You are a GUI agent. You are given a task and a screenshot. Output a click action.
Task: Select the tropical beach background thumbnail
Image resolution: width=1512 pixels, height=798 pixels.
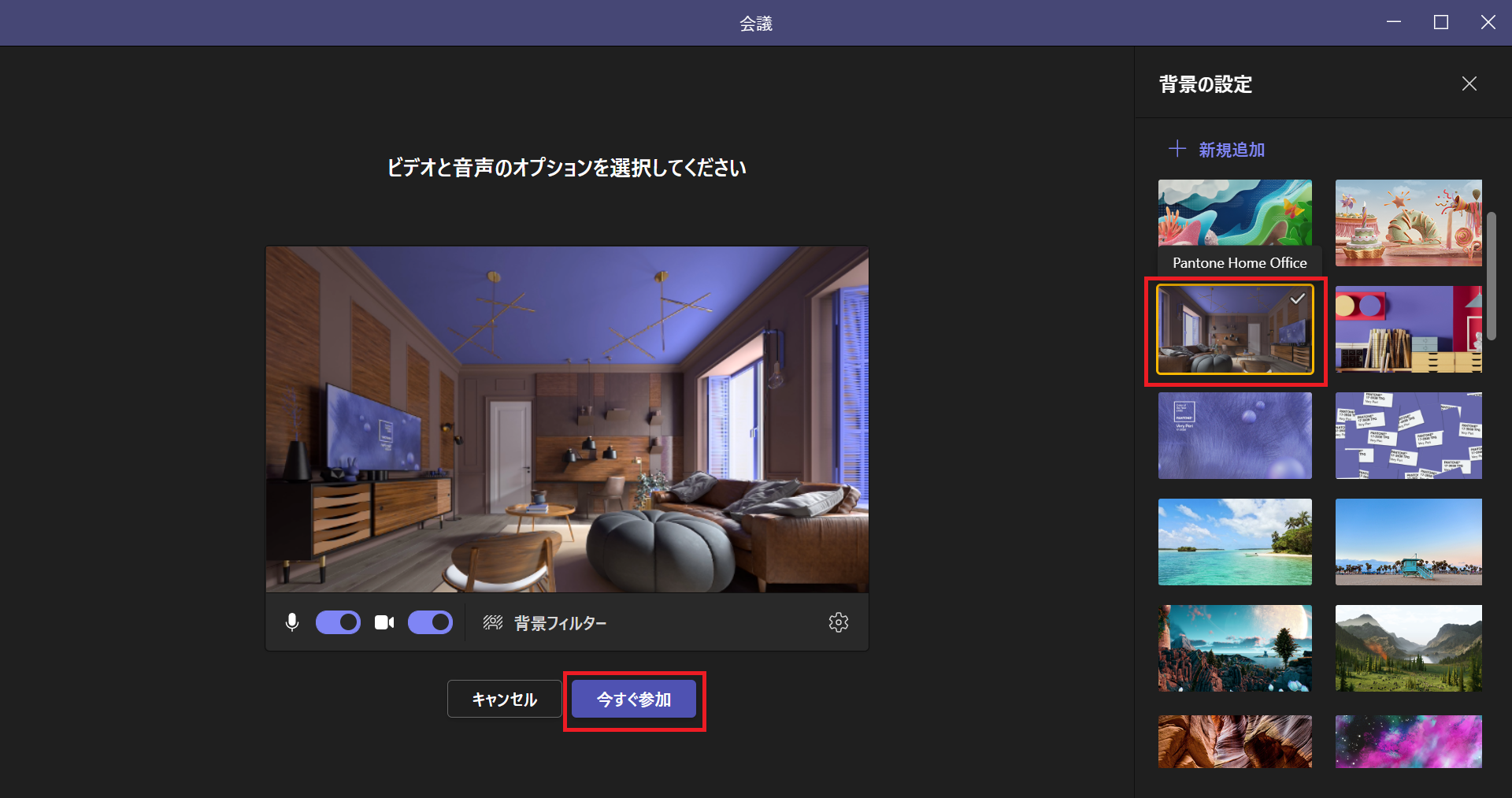(1234, 542)
